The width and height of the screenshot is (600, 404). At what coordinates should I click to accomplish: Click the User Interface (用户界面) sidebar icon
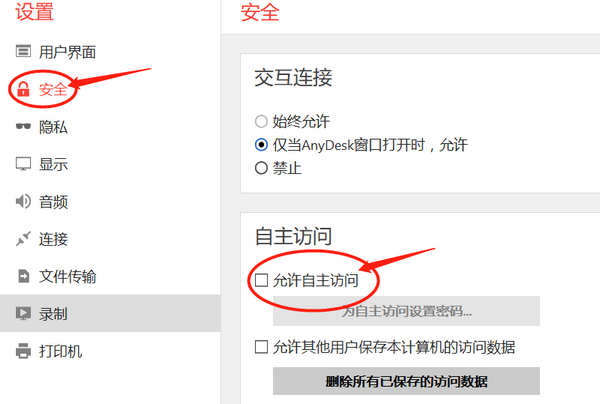(23, 51)
